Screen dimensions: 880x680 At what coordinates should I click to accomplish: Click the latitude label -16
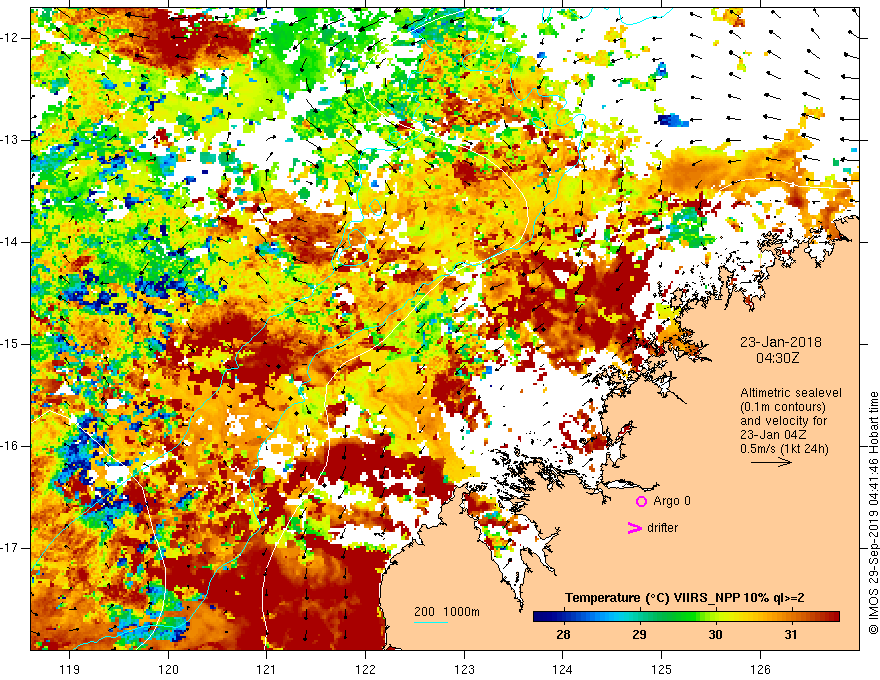(11, 446)
